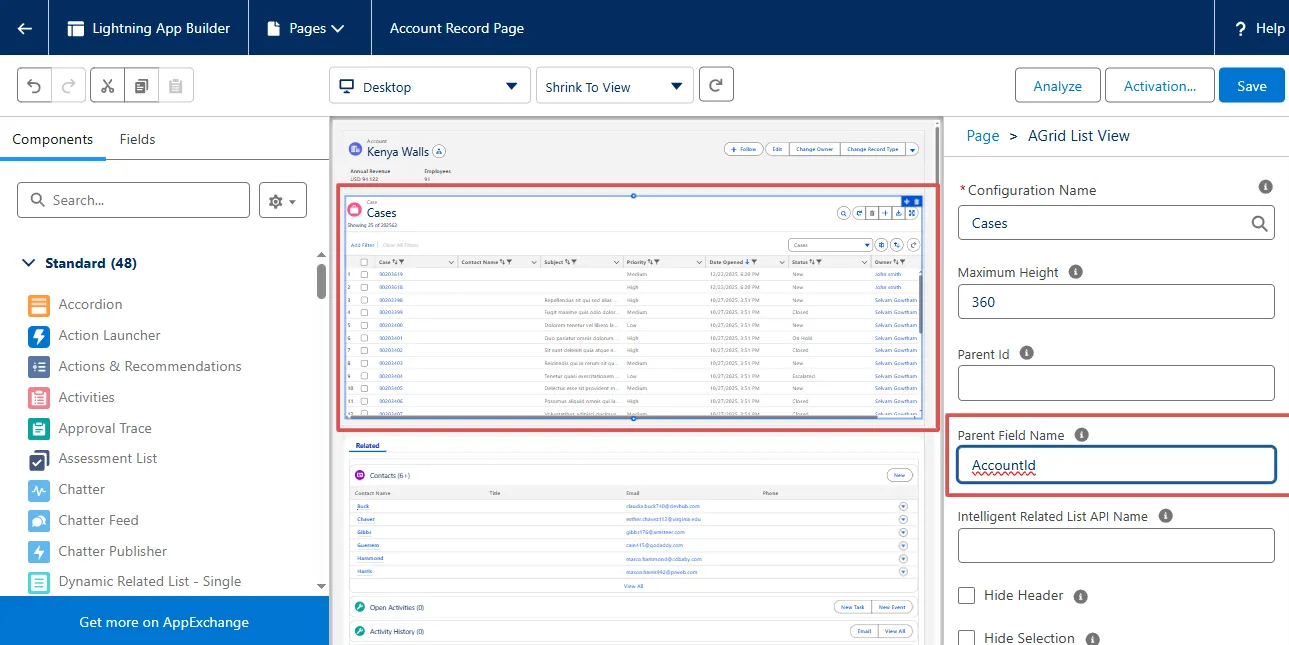
Task: Tick the checkbox for case 00203619
Action: pyautogui.click(x=364, y=274)
